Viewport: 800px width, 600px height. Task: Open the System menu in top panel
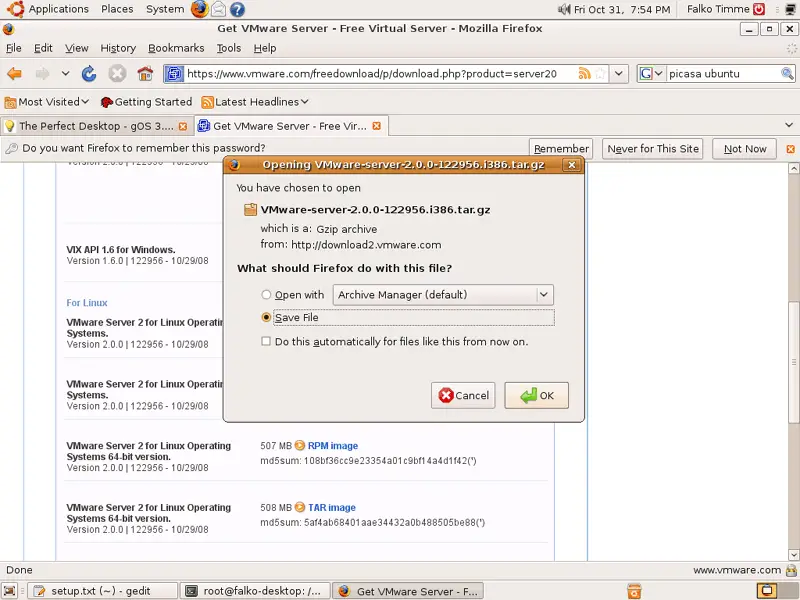[165, 9]
